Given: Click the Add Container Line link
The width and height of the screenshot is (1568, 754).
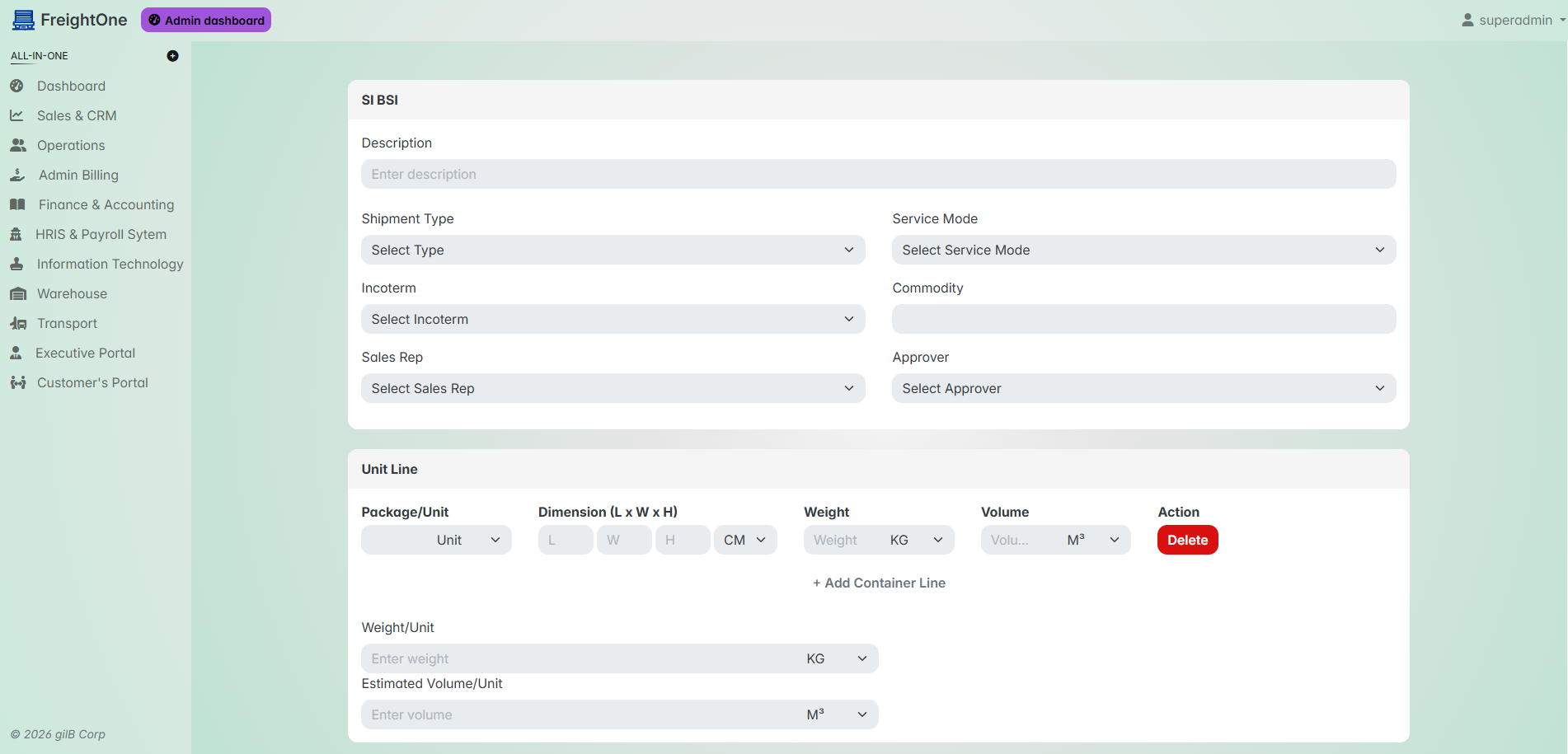Looking at the screenshot, I should click(x=879, y=583).
